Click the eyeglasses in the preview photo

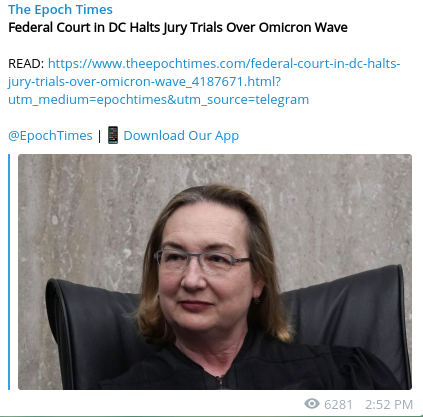click(200, 260)
